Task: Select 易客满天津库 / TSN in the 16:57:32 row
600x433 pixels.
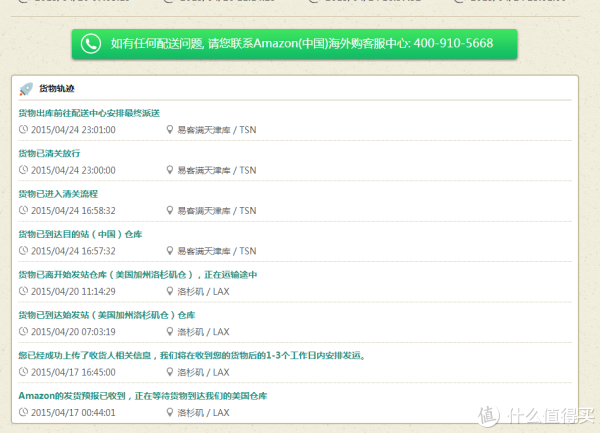Action: [x=217, y=251]
